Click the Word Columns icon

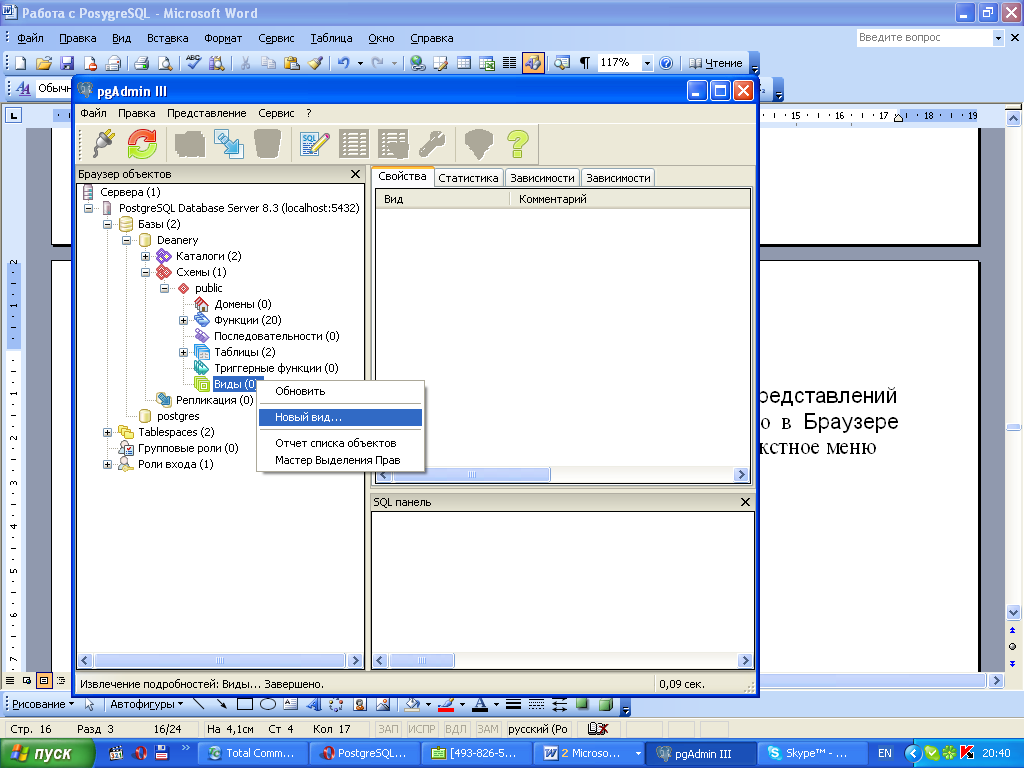(x=510, y=63)
